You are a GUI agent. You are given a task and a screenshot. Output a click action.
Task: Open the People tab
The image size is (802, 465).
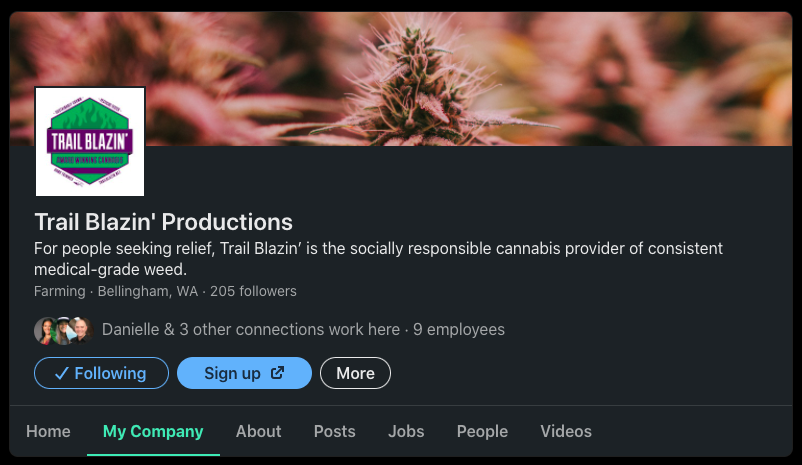[482, 431]
